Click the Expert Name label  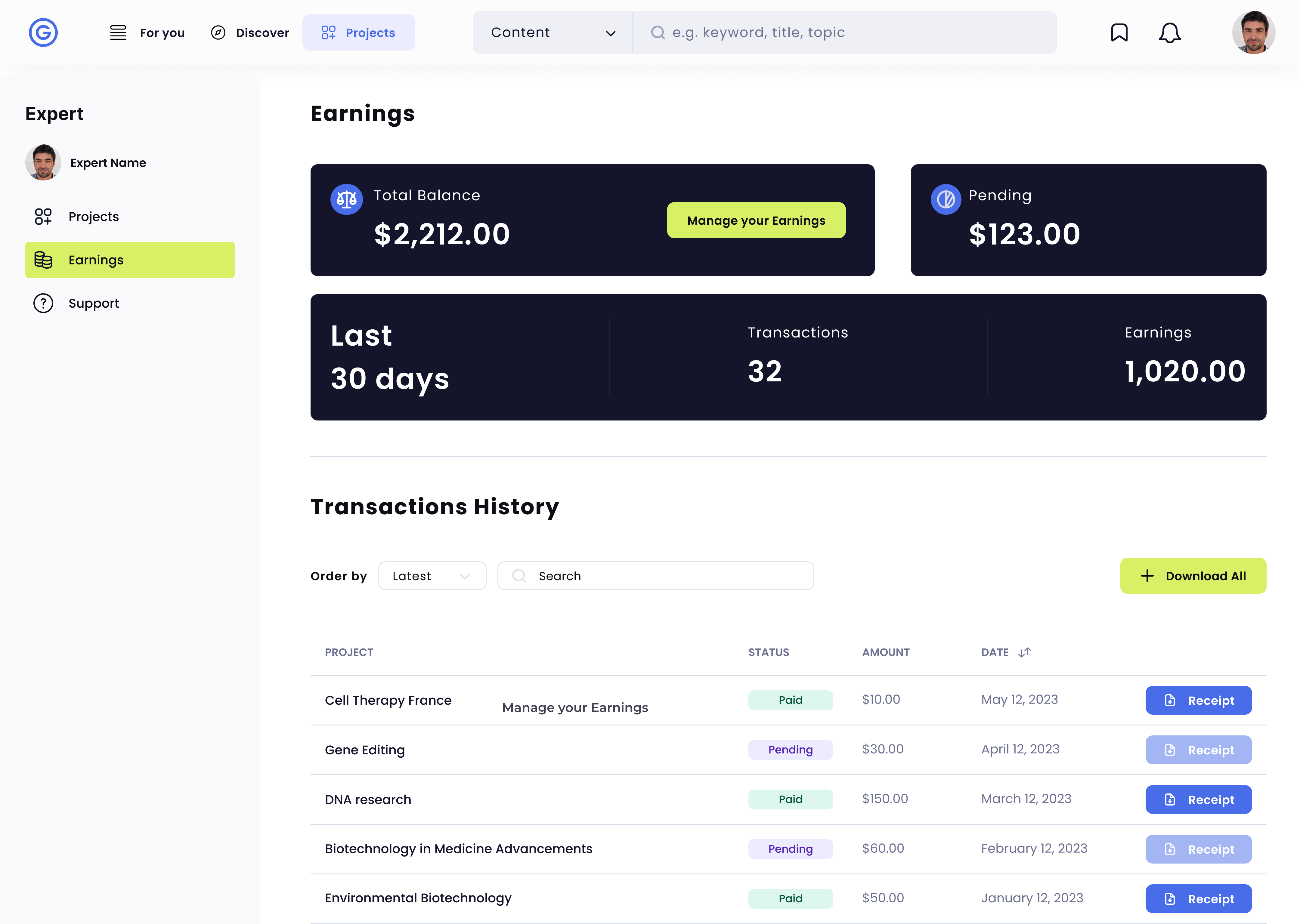tap(108, 163)
